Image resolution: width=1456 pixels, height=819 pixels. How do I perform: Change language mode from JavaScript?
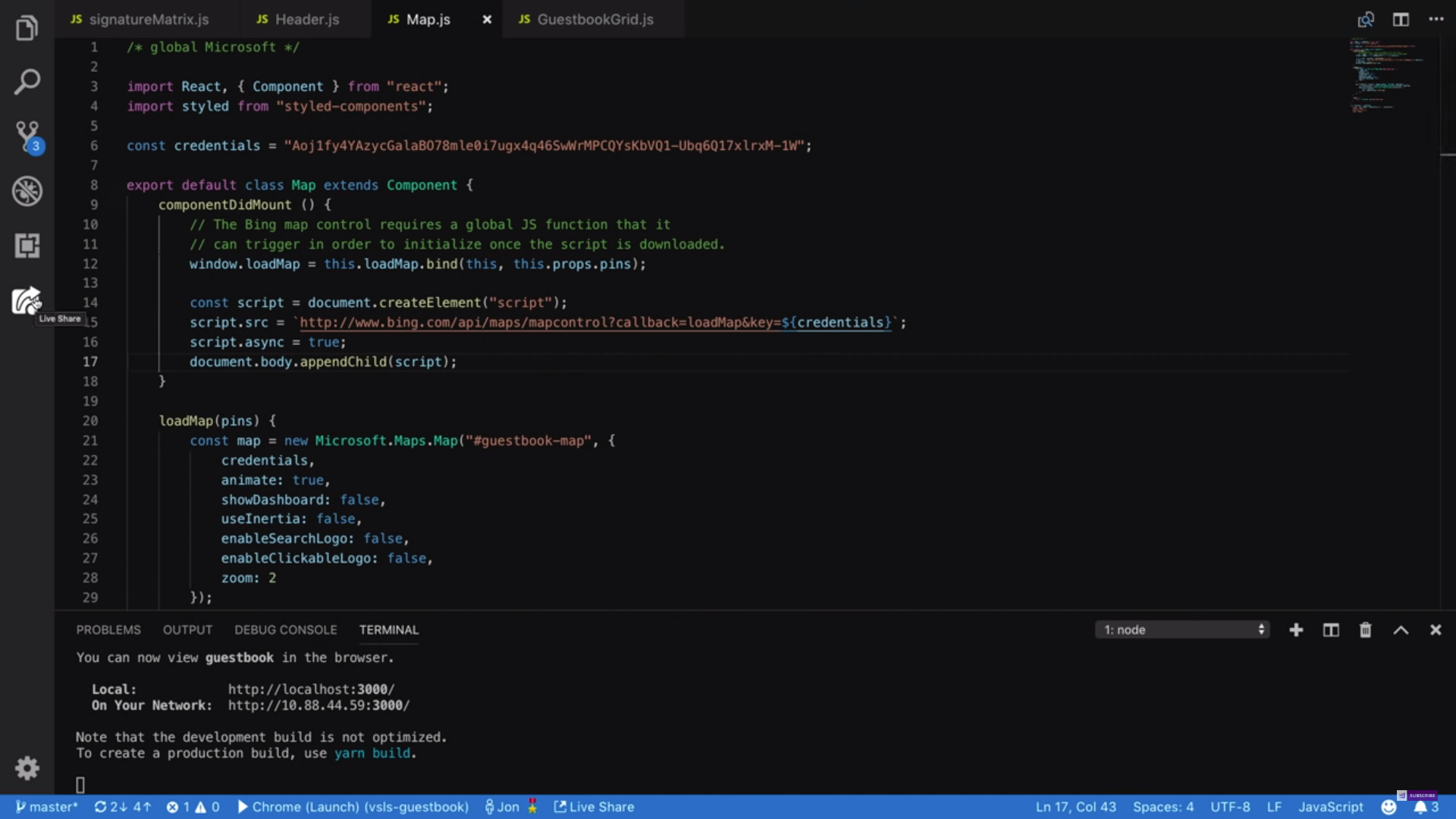pyautogui.click(x=1330, y=807)
